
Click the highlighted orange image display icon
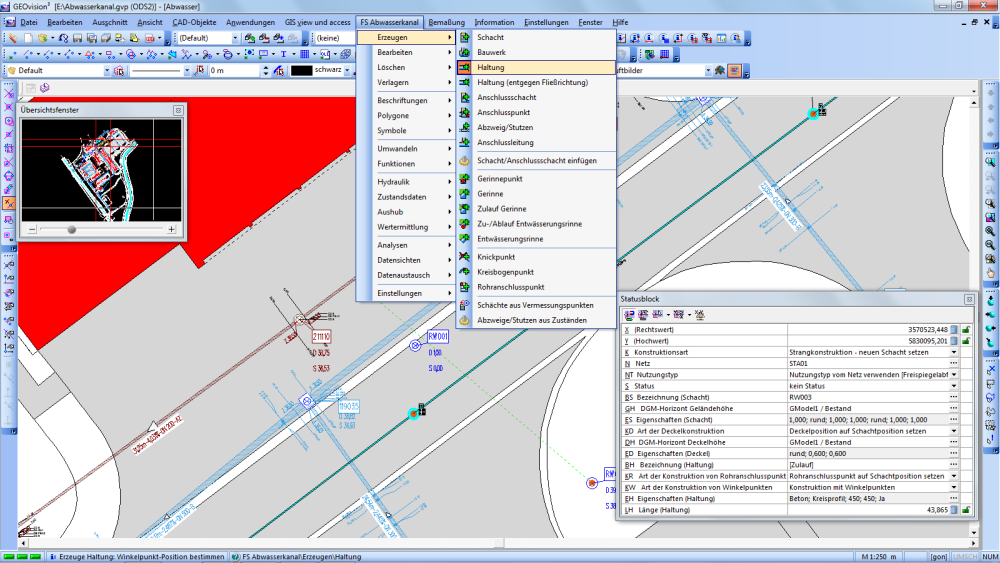734,71
